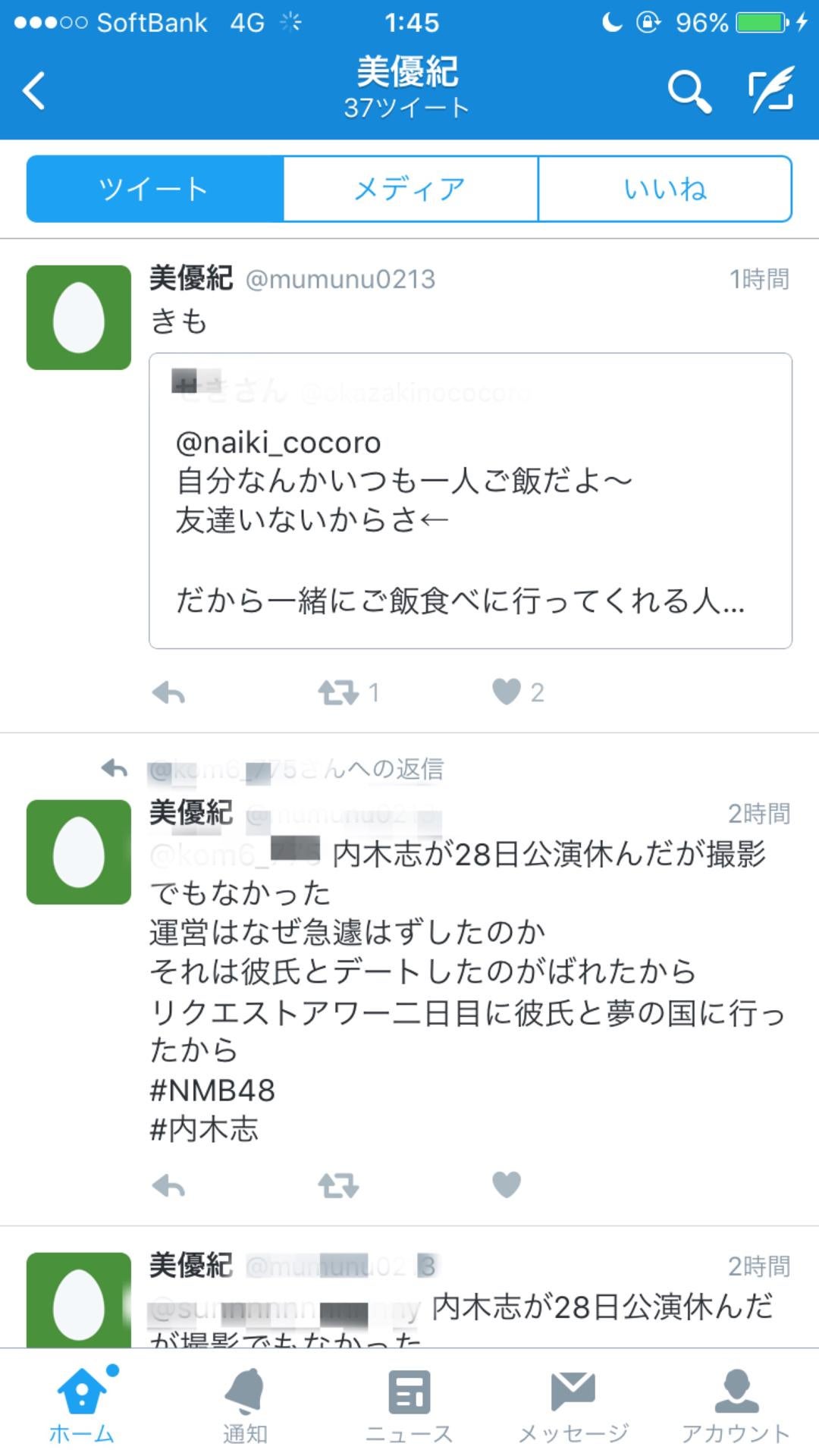
Task: Reply to the きも tweet
Action: [x=168, y=692]
